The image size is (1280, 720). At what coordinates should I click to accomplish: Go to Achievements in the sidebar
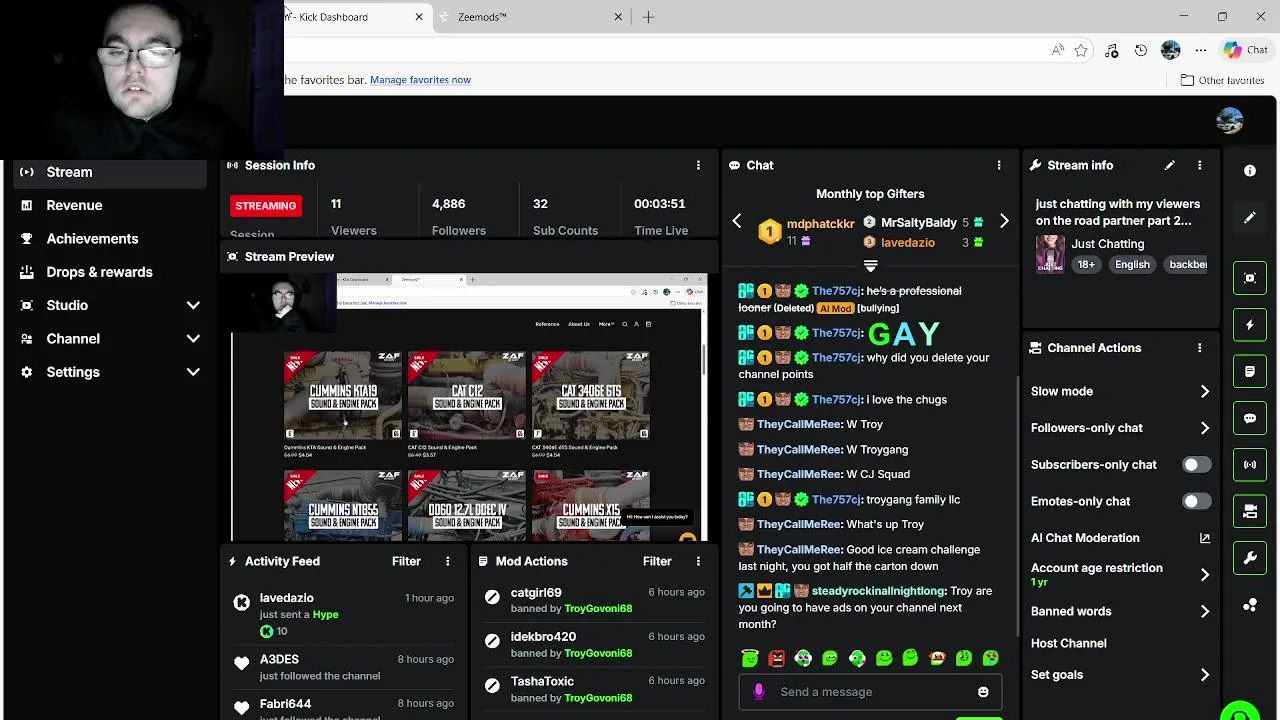pos(92,238)
